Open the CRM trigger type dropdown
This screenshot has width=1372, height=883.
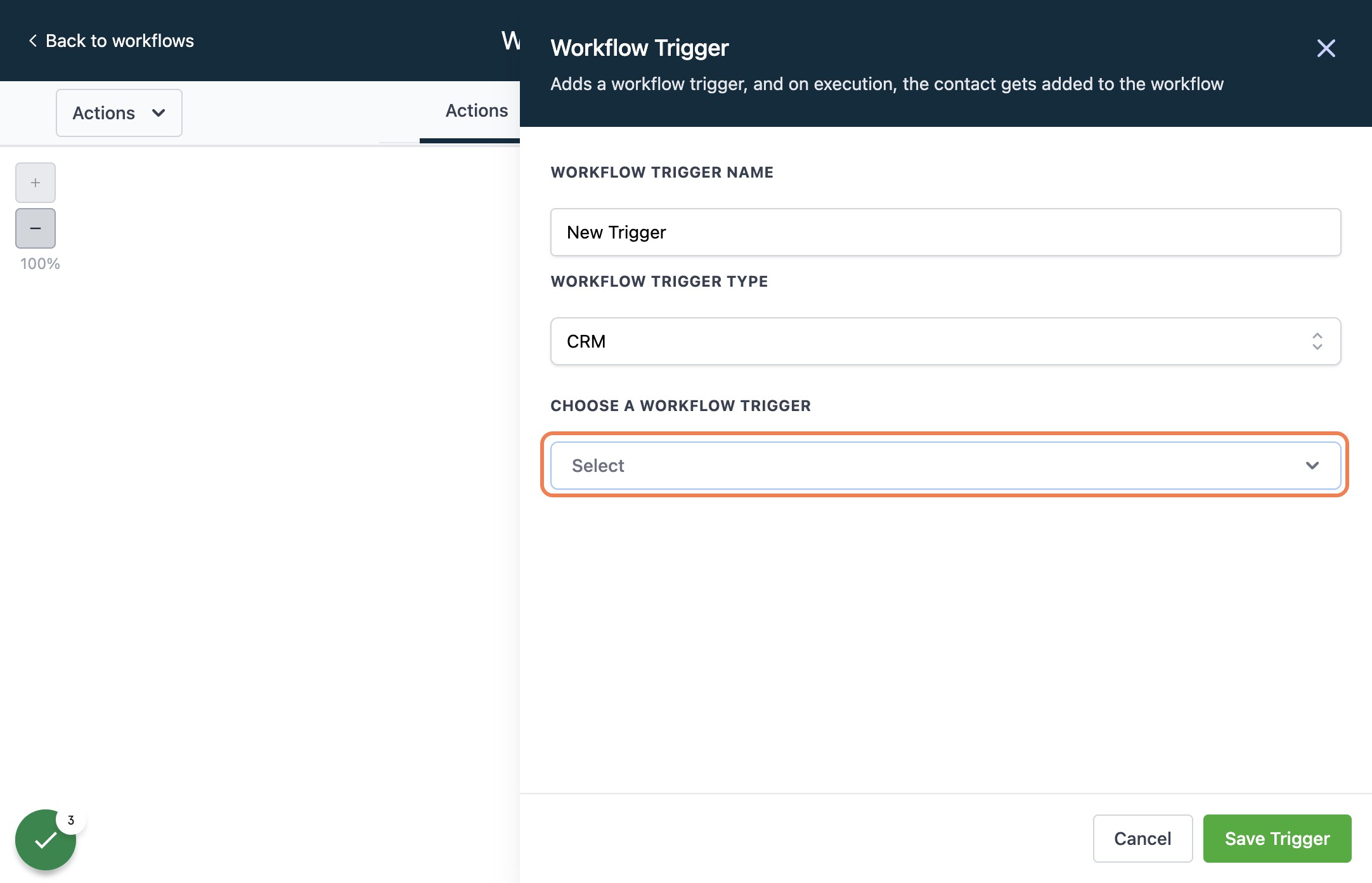pos(945,341)
